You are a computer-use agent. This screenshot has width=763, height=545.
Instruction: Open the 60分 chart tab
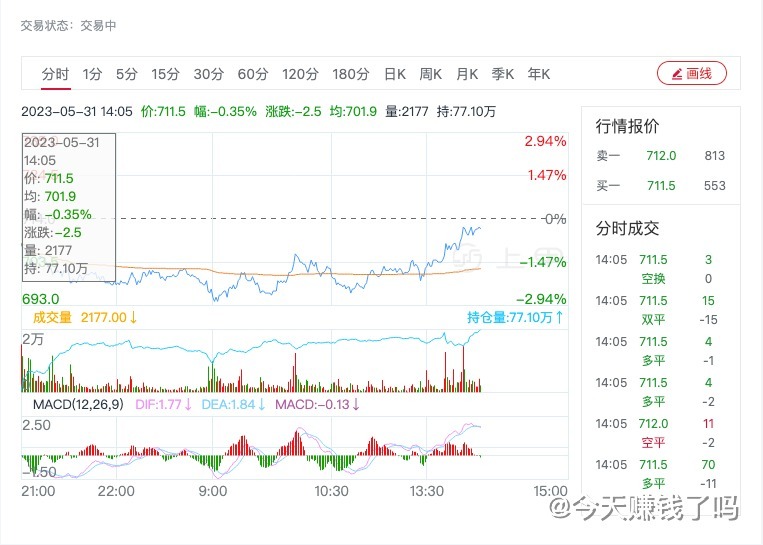tap(253, 74)
